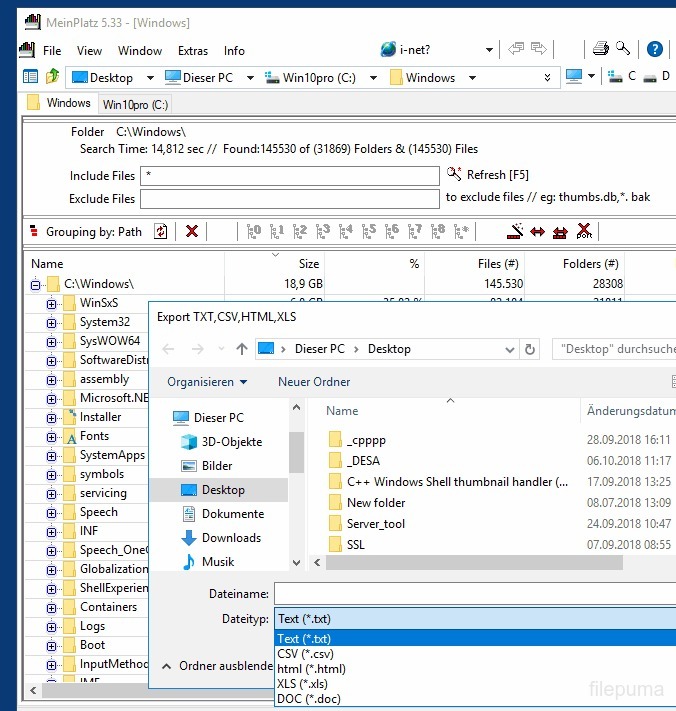Click the red X next to Grouping
This screenshot has height=711, width=676.
tap(192, 231)
